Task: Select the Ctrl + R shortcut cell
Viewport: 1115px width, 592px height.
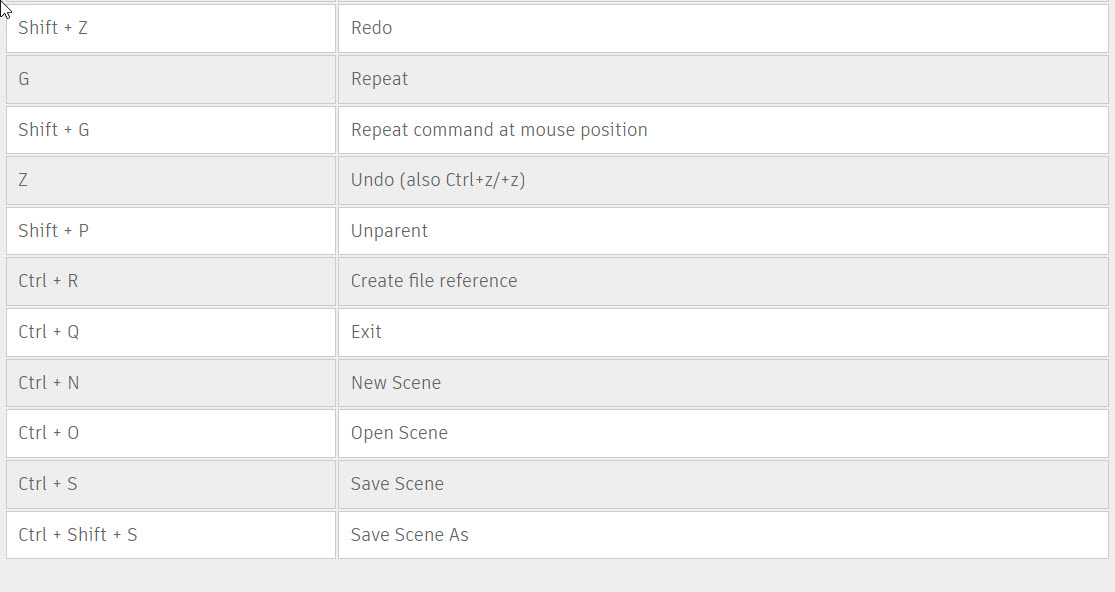Action: 171,281
